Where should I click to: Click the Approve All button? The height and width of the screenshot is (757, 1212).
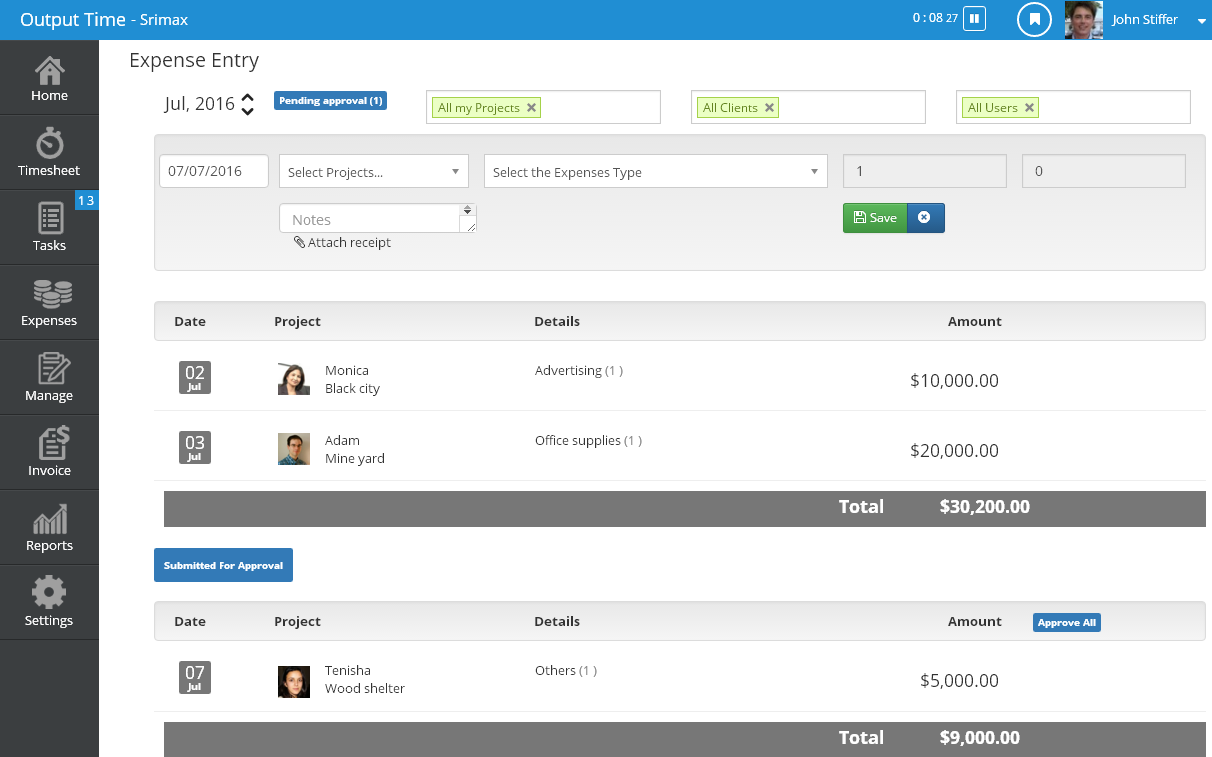pyautogui.click(x=1066, y=622)
